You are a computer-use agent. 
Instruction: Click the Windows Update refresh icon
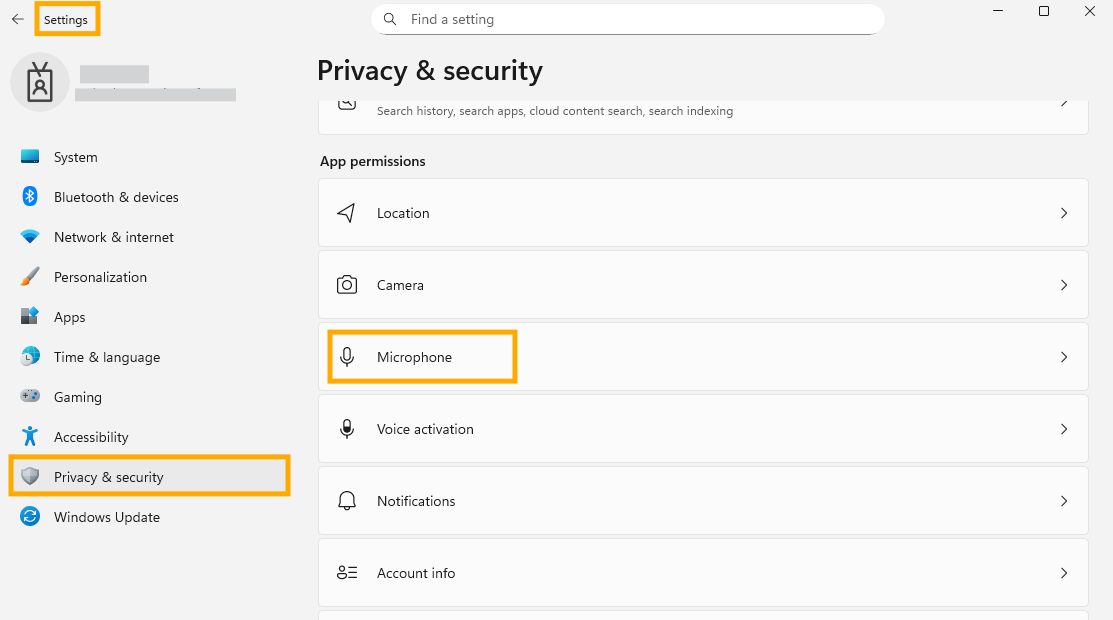[x=30, y=516]
